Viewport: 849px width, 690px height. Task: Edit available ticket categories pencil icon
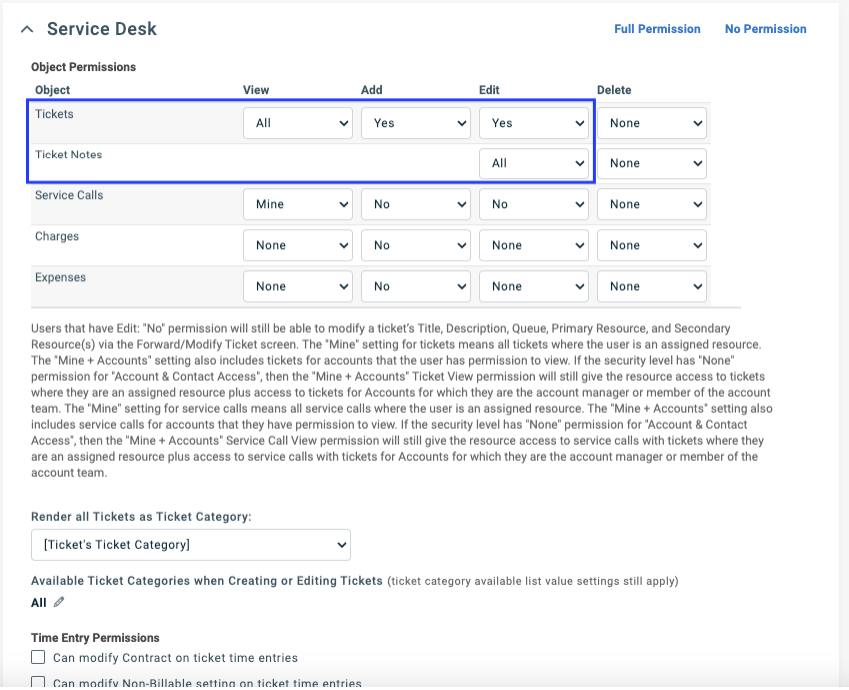59,602
